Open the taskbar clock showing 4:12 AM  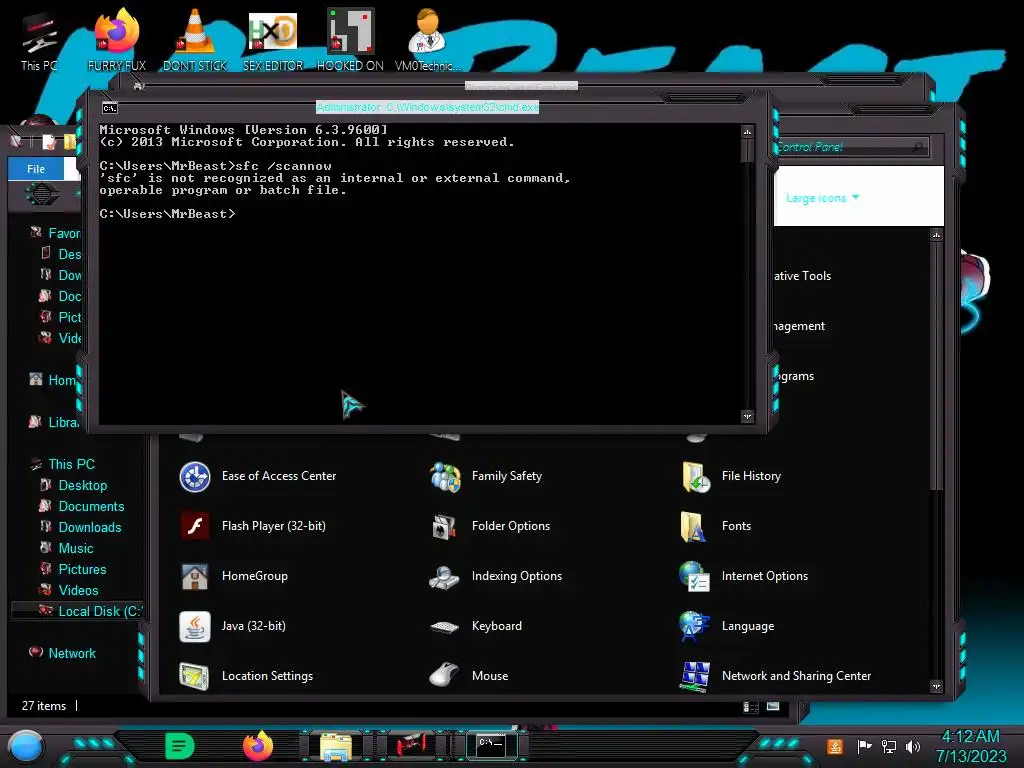[x=970, y=746]
